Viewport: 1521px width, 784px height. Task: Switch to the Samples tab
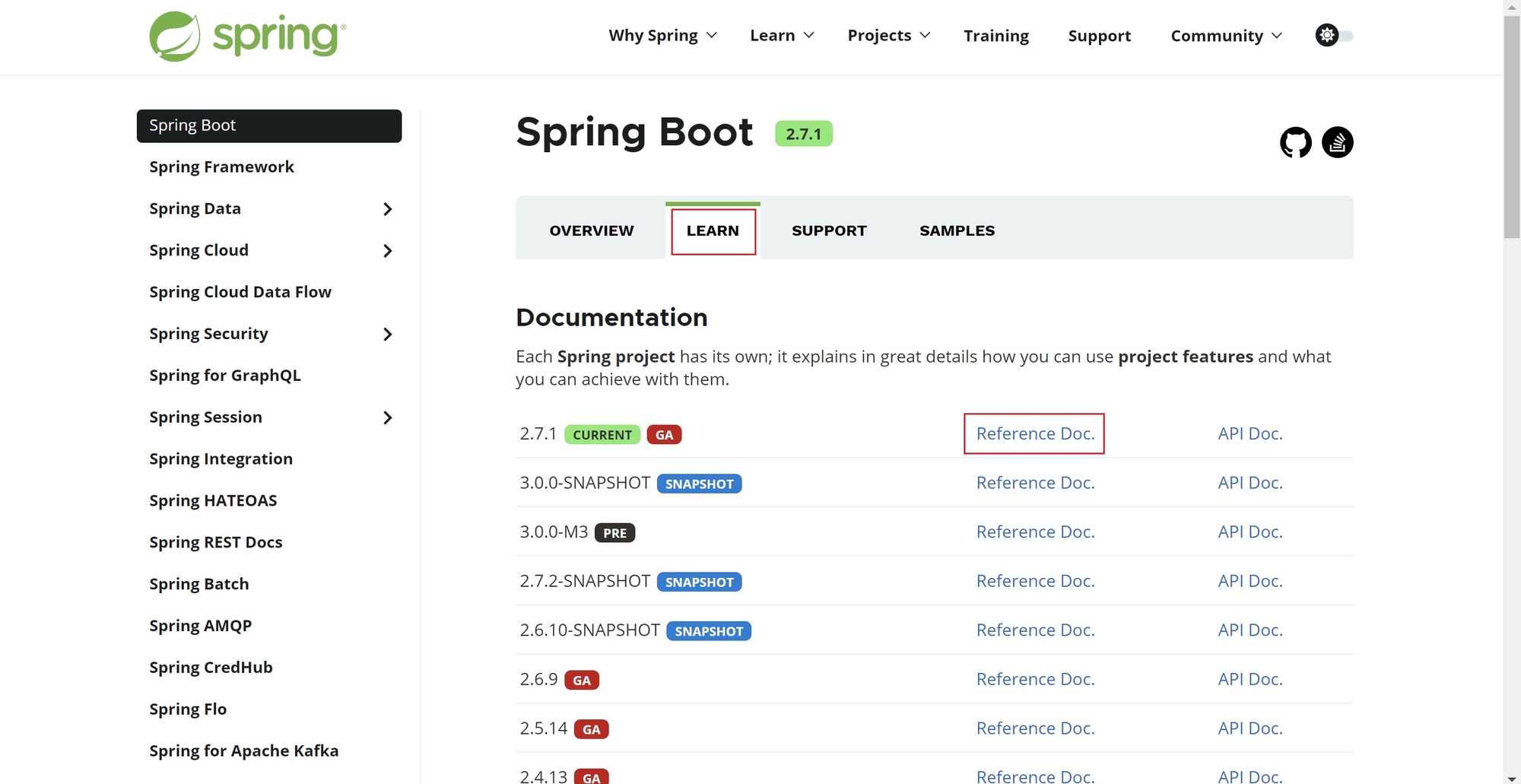(957, 230)
